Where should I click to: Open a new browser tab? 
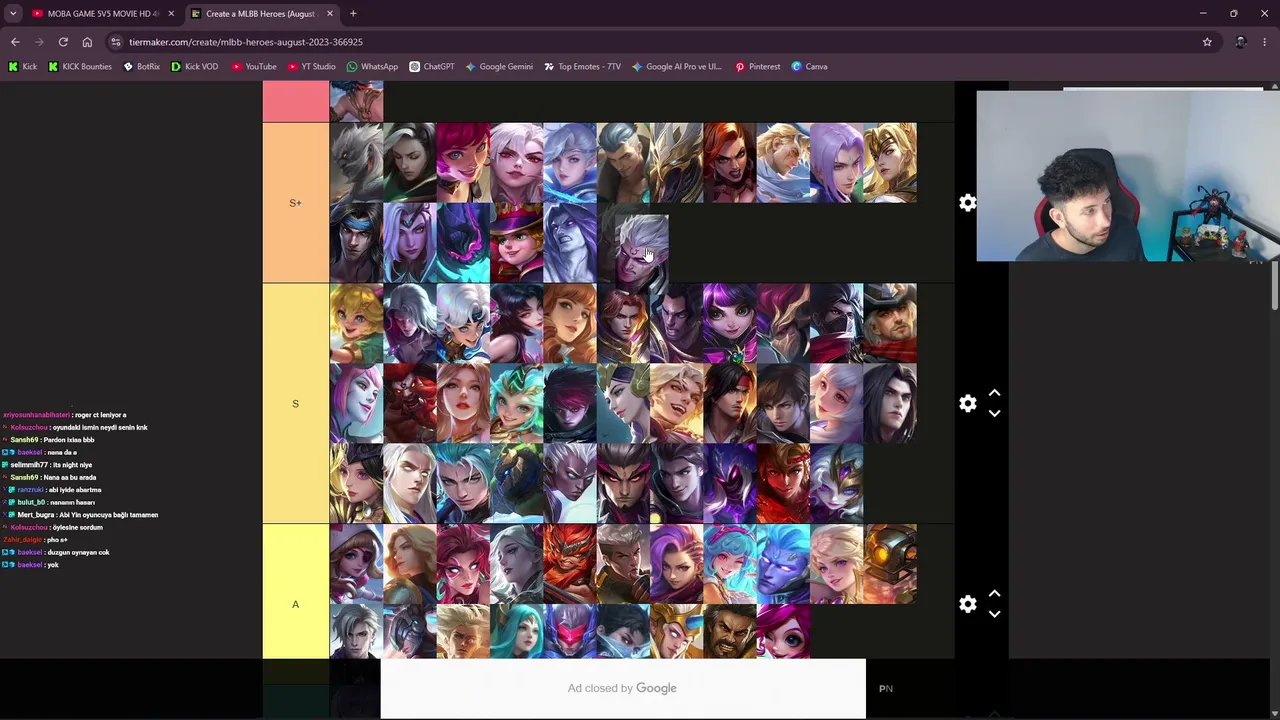353,13
